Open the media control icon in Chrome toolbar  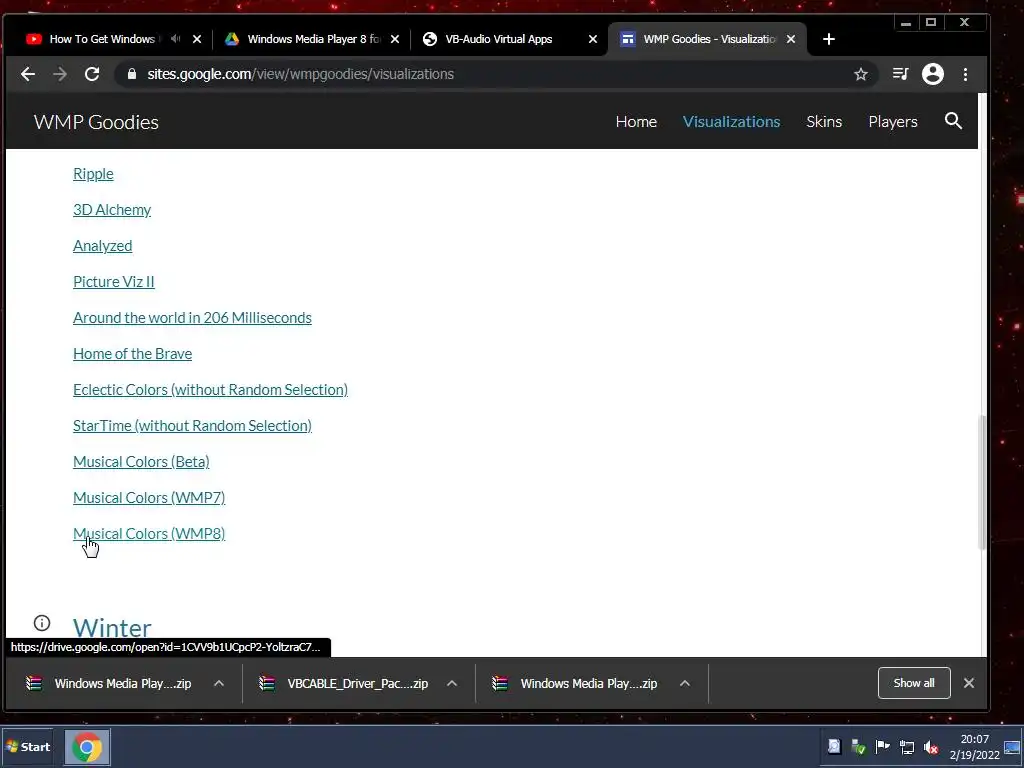pos(901,74)
